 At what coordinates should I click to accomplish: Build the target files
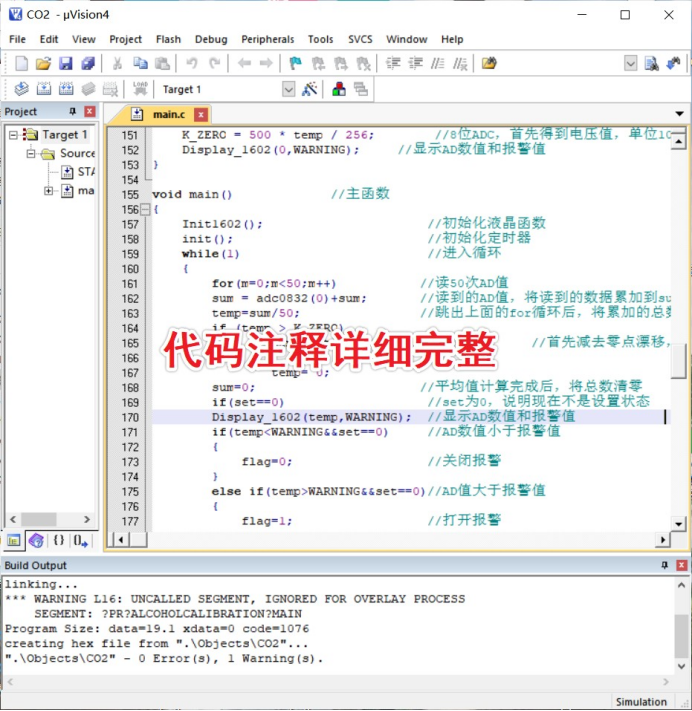44,89
